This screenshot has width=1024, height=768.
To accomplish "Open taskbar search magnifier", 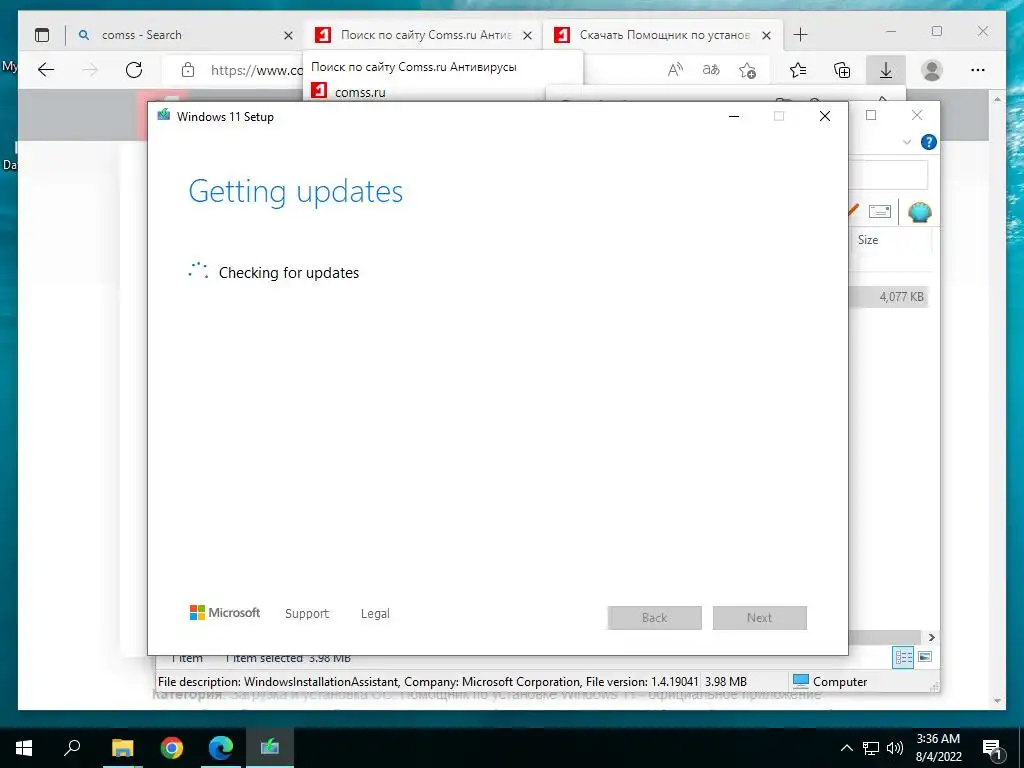I will coord(72,748).
